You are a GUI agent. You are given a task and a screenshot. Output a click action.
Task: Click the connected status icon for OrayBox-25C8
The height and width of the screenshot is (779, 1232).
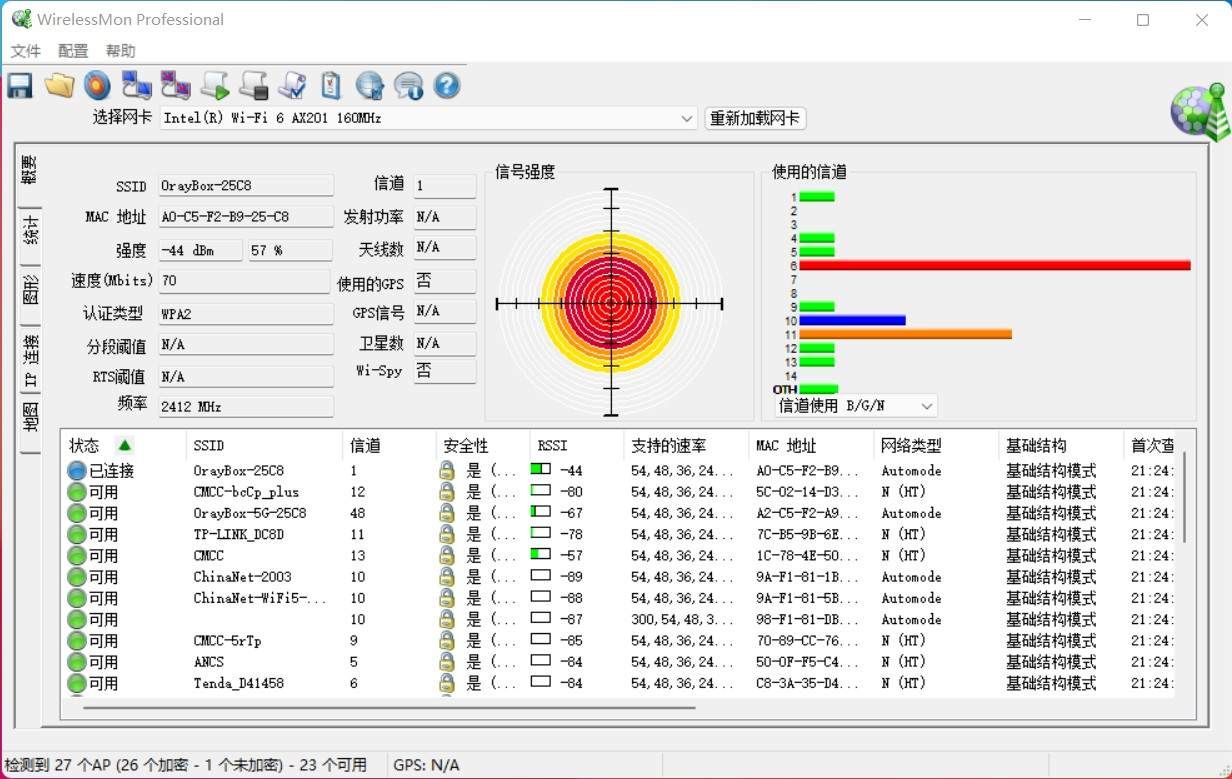pos(77,470)
